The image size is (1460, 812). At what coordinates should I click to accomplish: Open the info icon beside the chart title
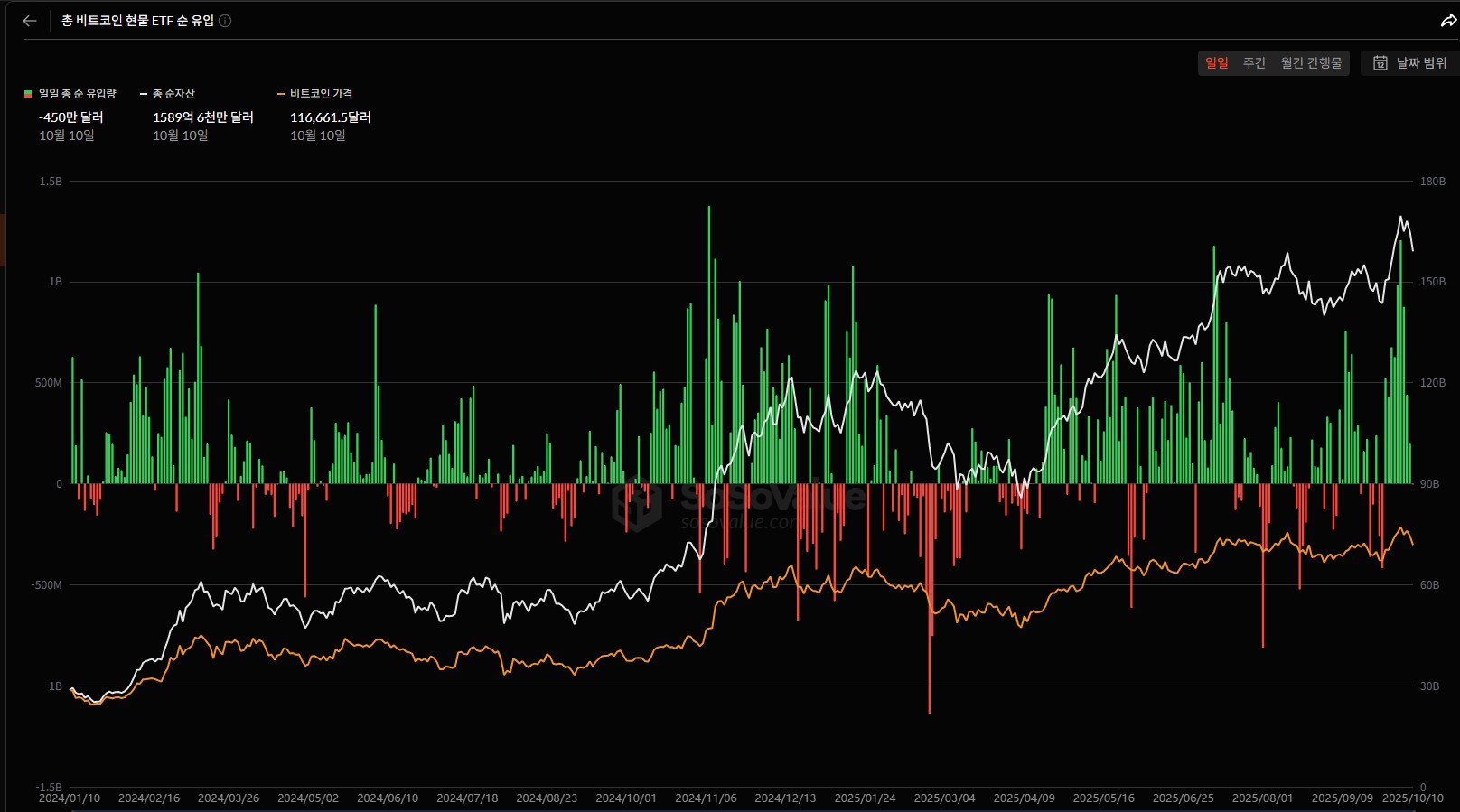pos(225,21)
